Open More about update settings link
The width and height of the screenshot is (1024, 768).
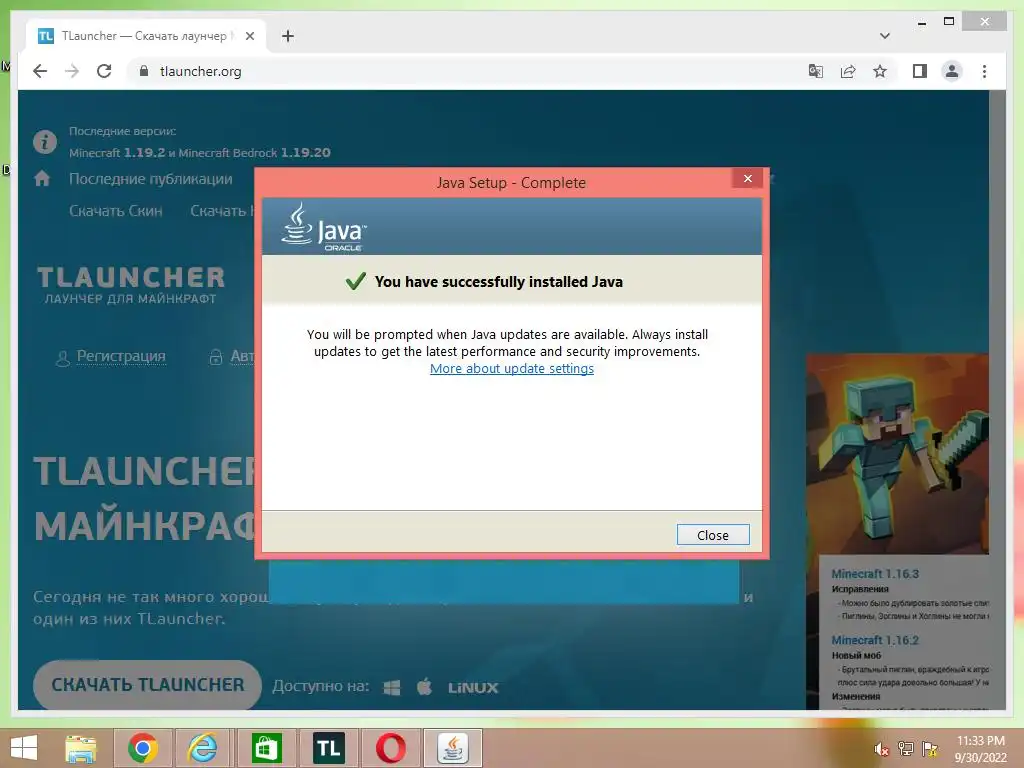point(511,368)
